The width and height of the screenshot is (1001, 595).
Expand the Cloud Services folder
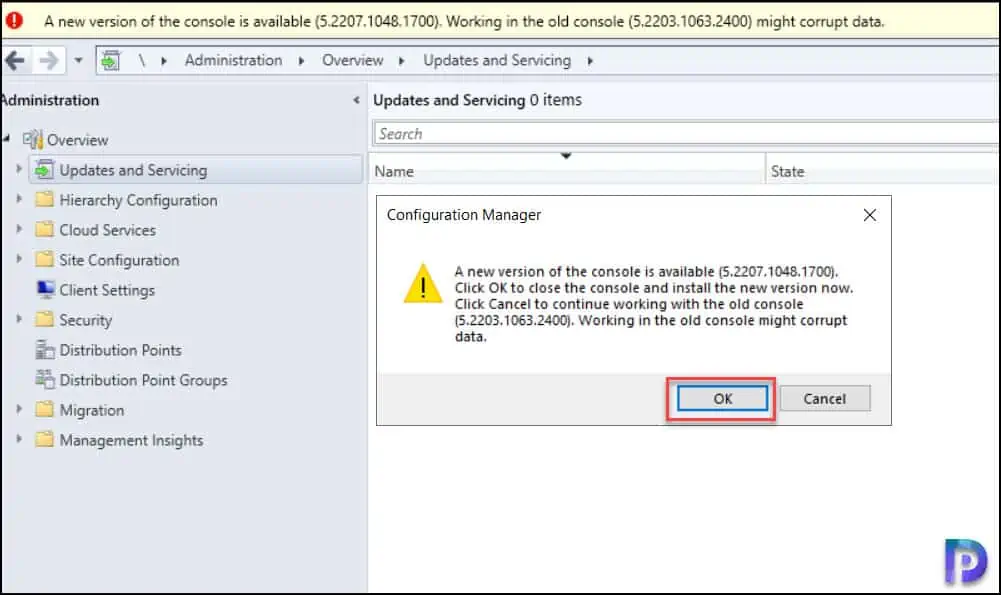tap(19, 229)
